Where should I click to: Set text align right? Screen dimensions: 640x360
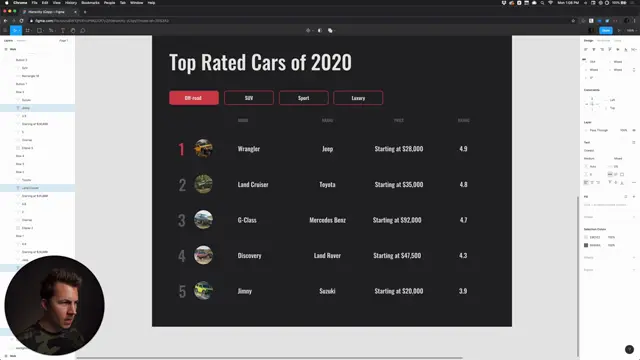click(x=598, y=182)
